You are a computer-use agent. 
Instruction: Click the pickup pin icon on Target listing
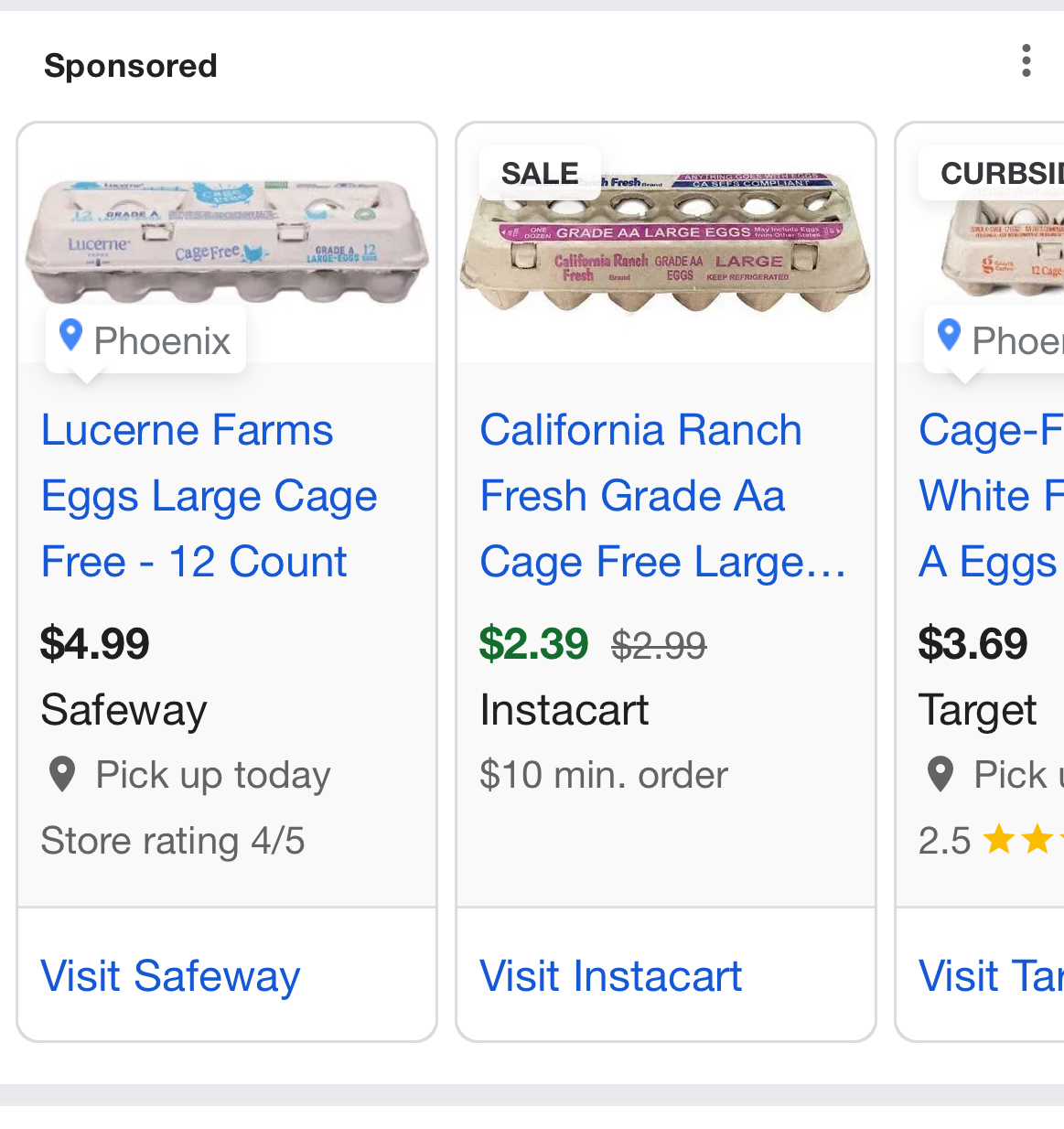(940, 775)
